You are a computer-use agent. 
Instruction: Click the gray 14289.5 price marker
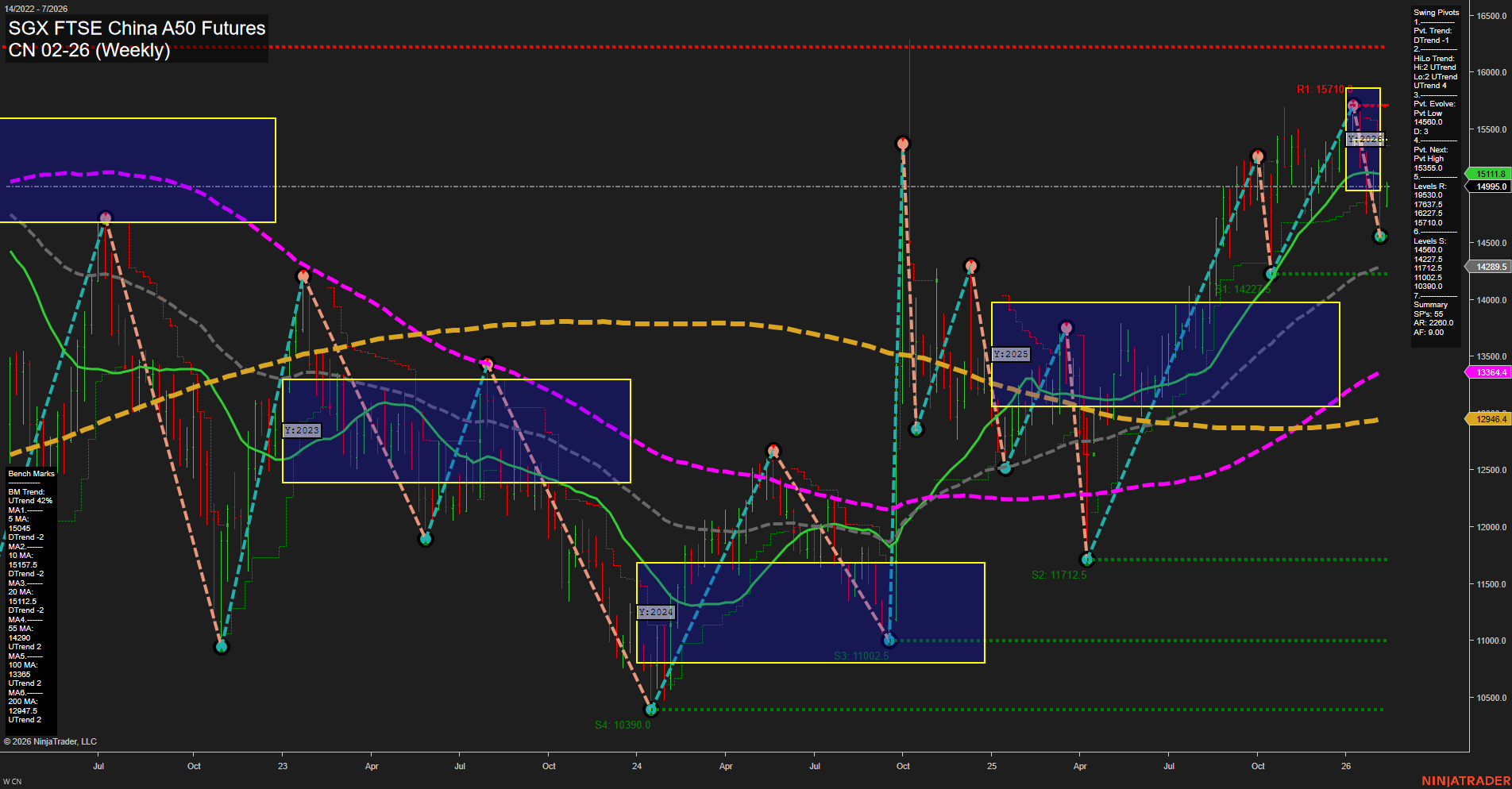1491,267
